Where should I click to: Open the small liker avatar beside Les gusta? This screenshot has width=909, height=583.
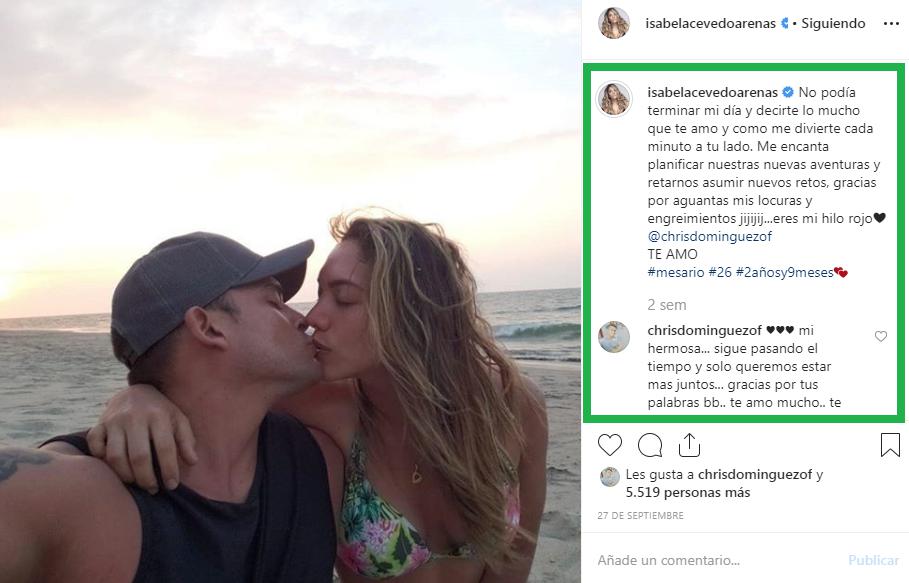(609, 476)
